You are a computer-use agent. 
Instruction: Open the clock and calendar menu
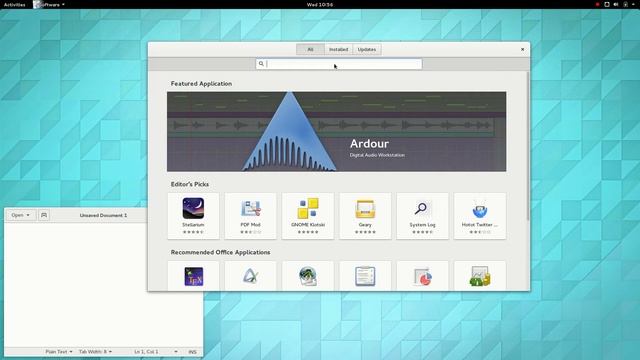pyautogui.click(x=320, y=4)
